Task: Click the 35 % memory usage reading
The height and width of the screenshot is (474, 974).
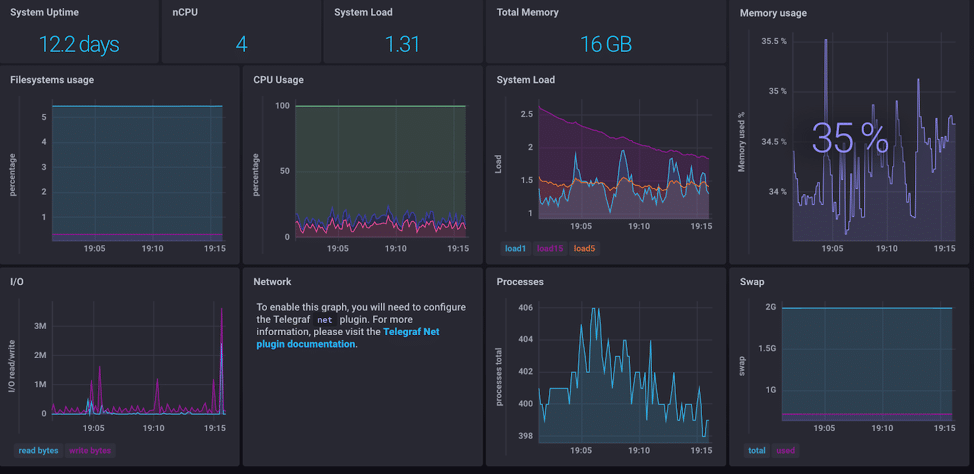Action: click(x=849, y=140)
